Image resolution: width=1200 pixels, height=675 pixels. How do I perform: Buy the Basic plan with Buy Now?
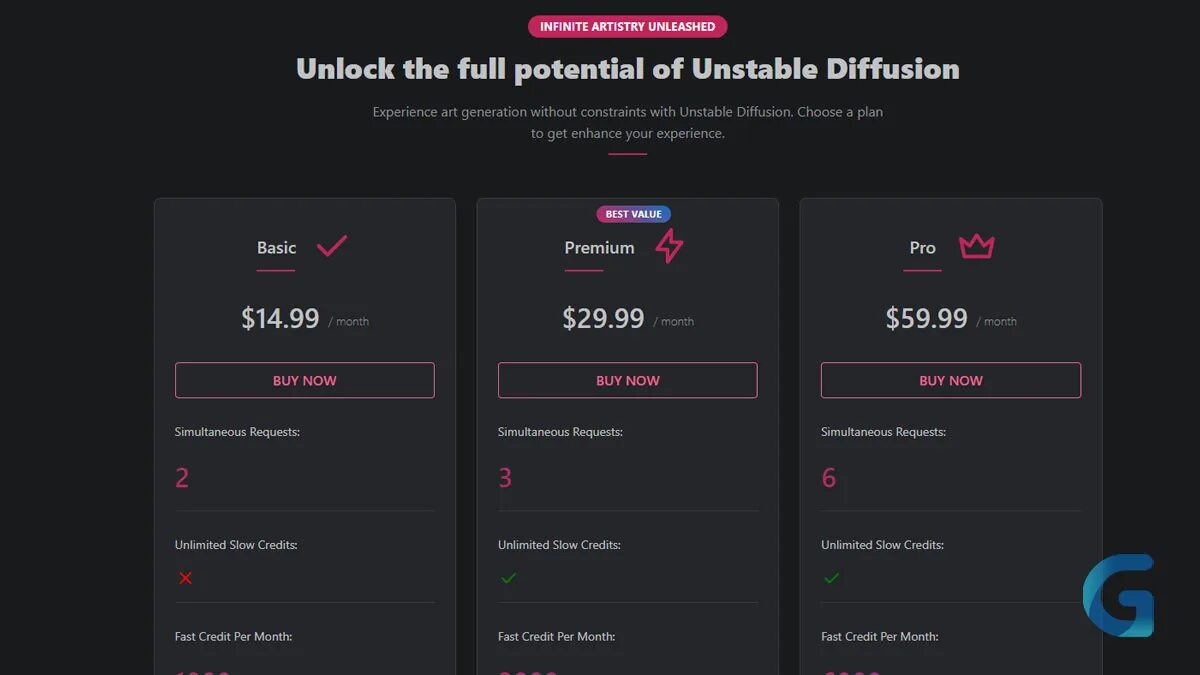pyautogui.click(x=305, y=380)
